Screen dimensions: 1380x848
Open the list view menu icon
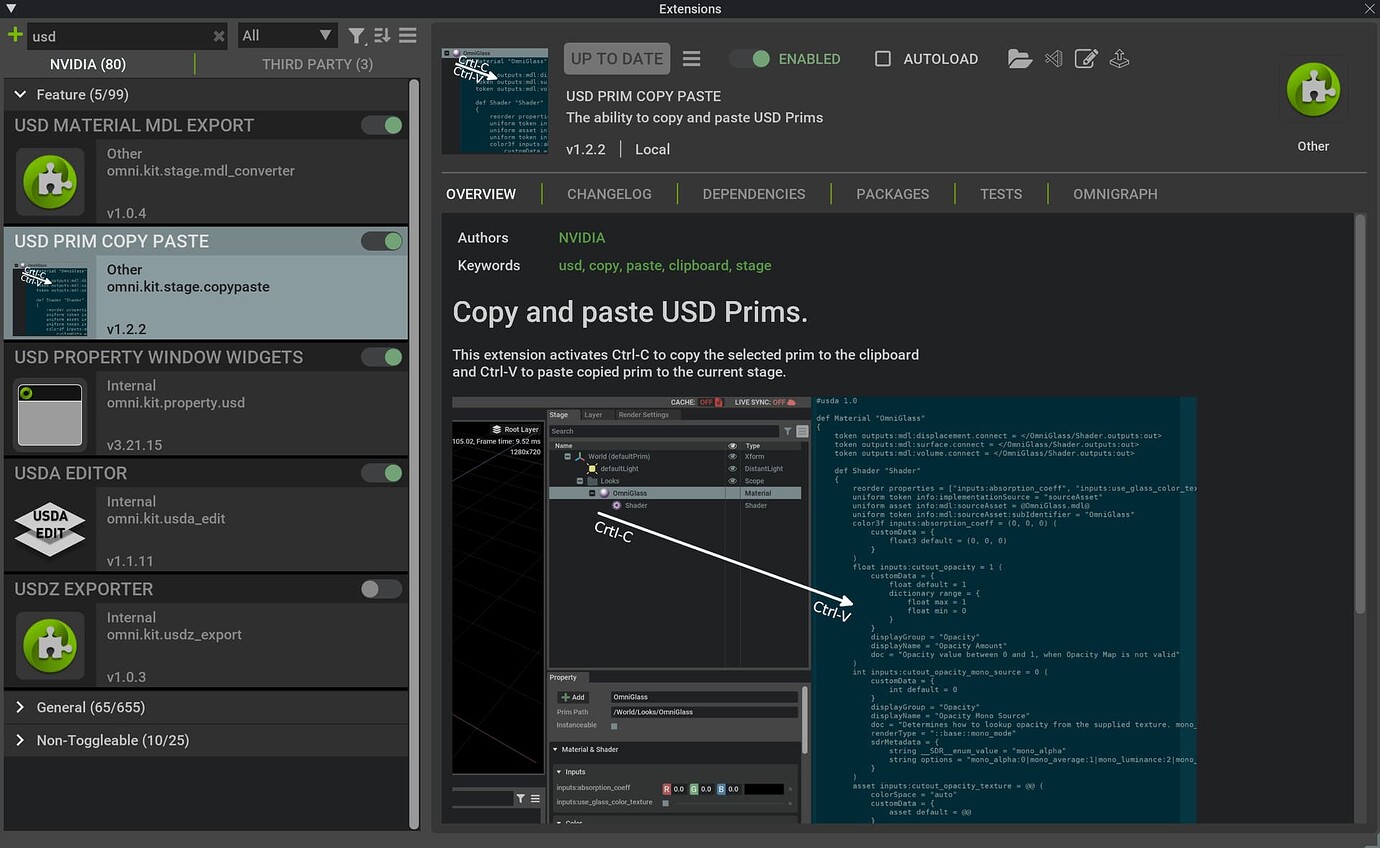tap(407, 35)
